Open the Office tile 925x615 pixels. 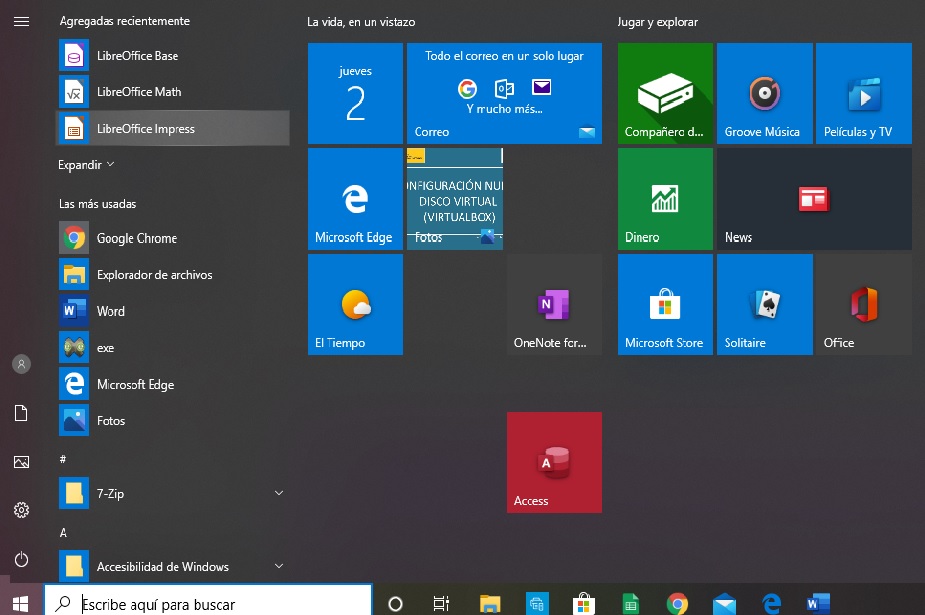point(864,304)
